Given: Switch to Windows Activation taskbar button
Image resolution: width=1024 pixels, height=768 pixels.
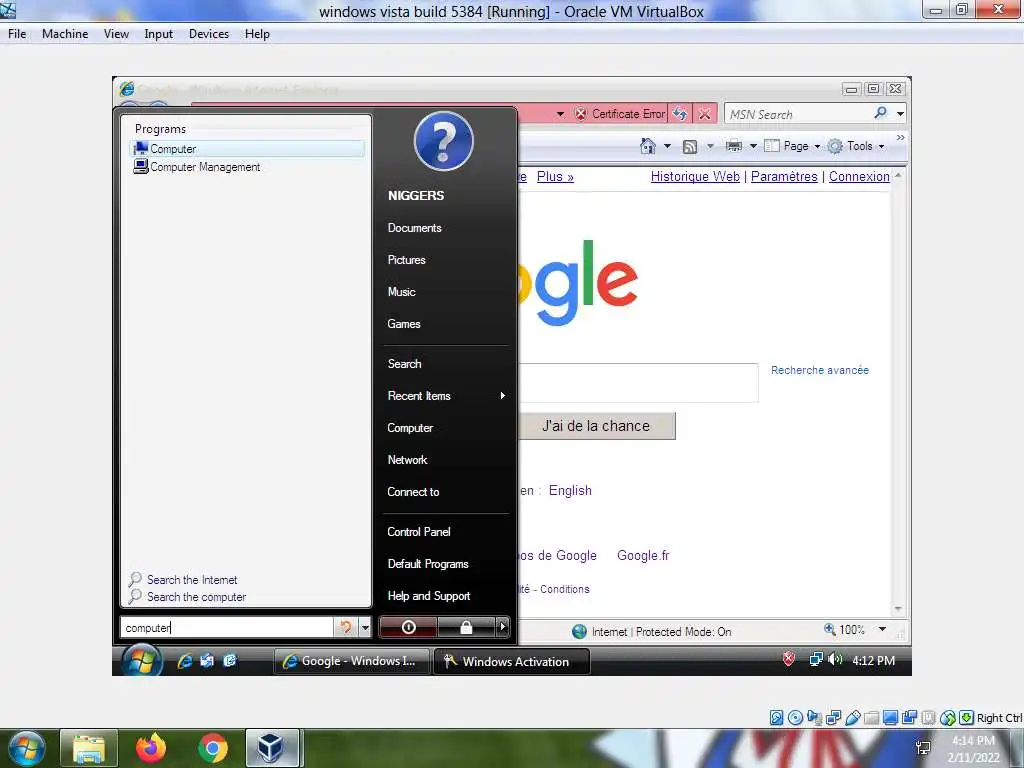Looking at the screenshot, I should pyautogui.click(x=512, y=661).
